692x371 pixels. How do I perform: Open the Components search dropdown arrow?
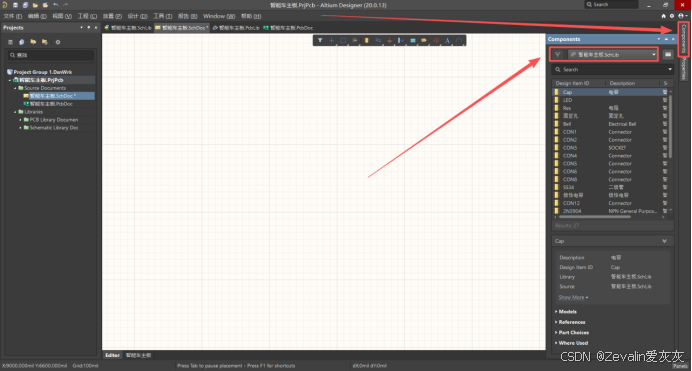pos(670,69)
